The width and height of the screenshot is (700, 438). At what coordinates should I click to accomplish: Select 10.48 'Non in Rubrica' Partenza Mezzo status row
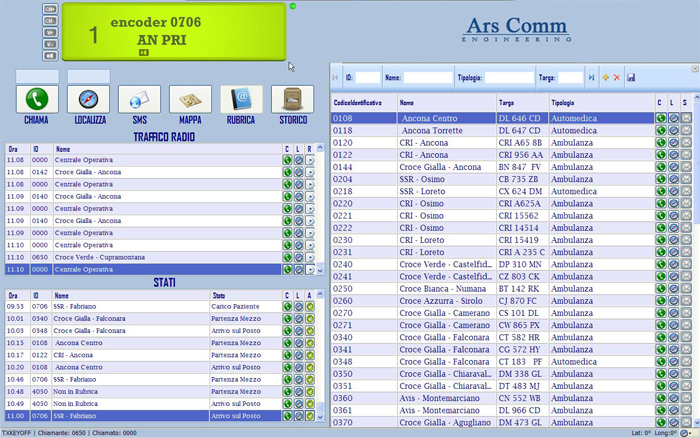(x=143, y=392)
